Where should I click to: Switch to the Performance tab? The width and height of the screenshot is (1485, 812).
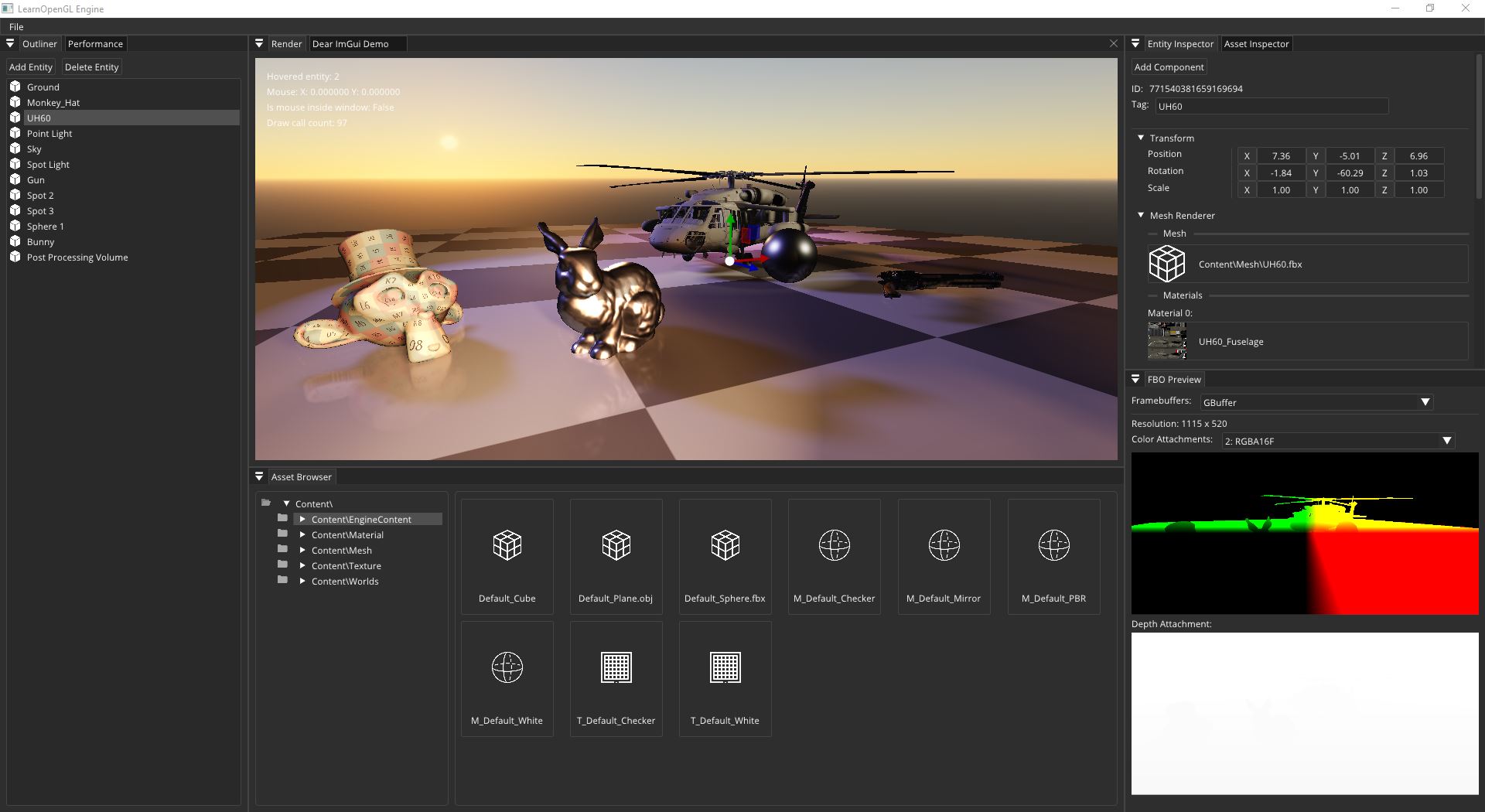click(x=95, y=44)
